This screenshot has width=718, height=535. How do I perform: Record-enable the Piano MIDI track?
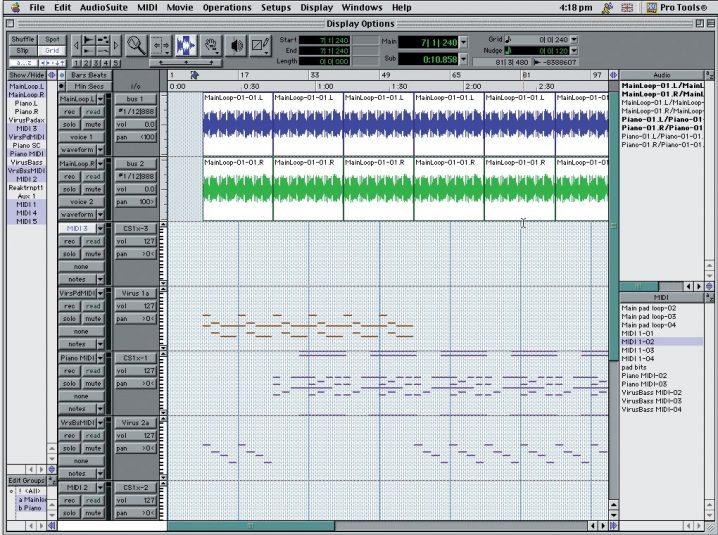tap(71, 370)
